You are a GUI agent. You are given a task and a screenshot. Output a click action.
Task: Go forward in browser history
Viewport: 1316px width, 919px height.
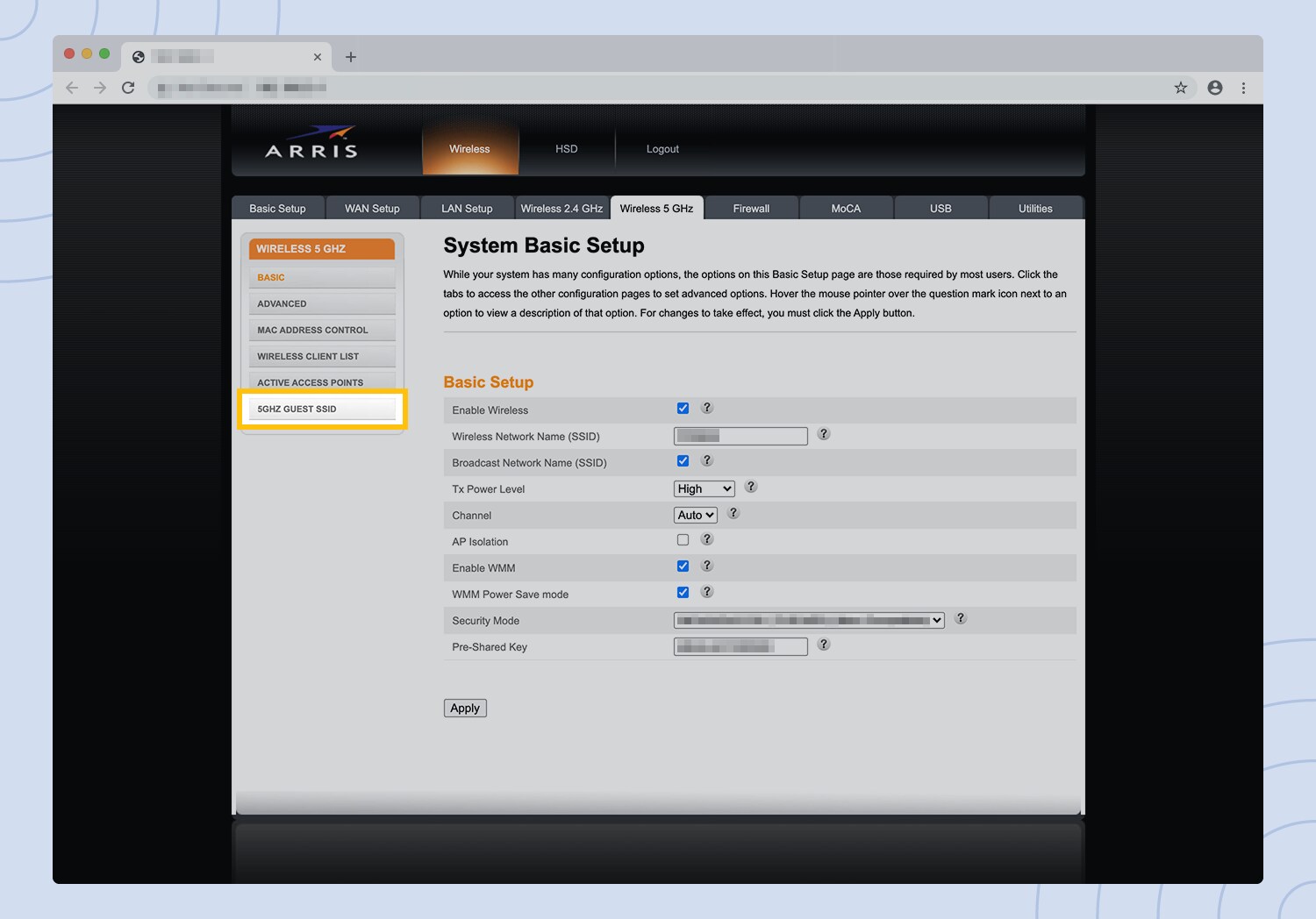tap(100, 88)
